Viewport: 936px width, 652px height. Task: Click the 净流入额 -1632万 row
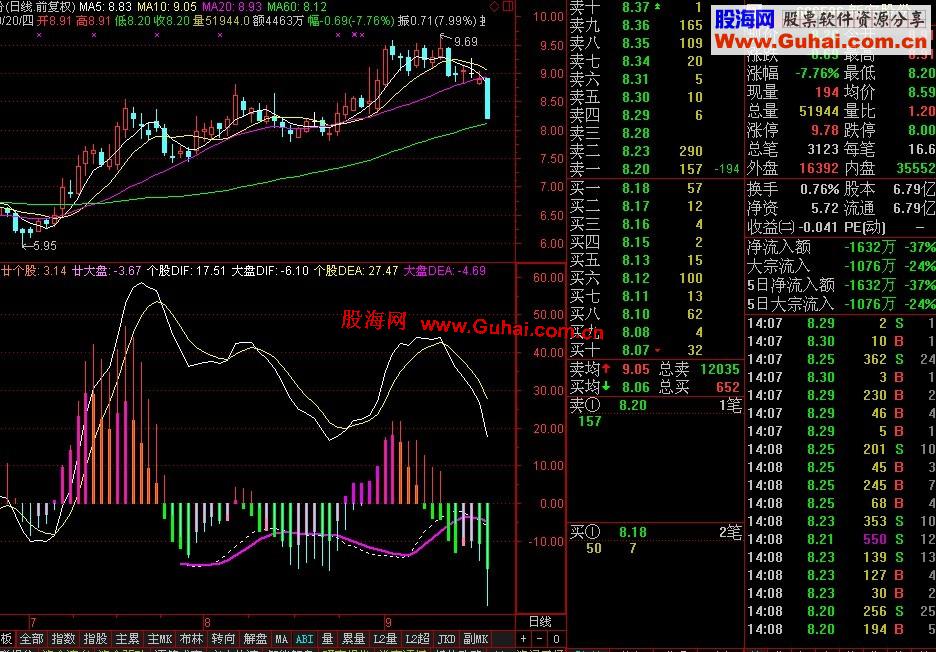pyautogui.click(x=840, y=247)
